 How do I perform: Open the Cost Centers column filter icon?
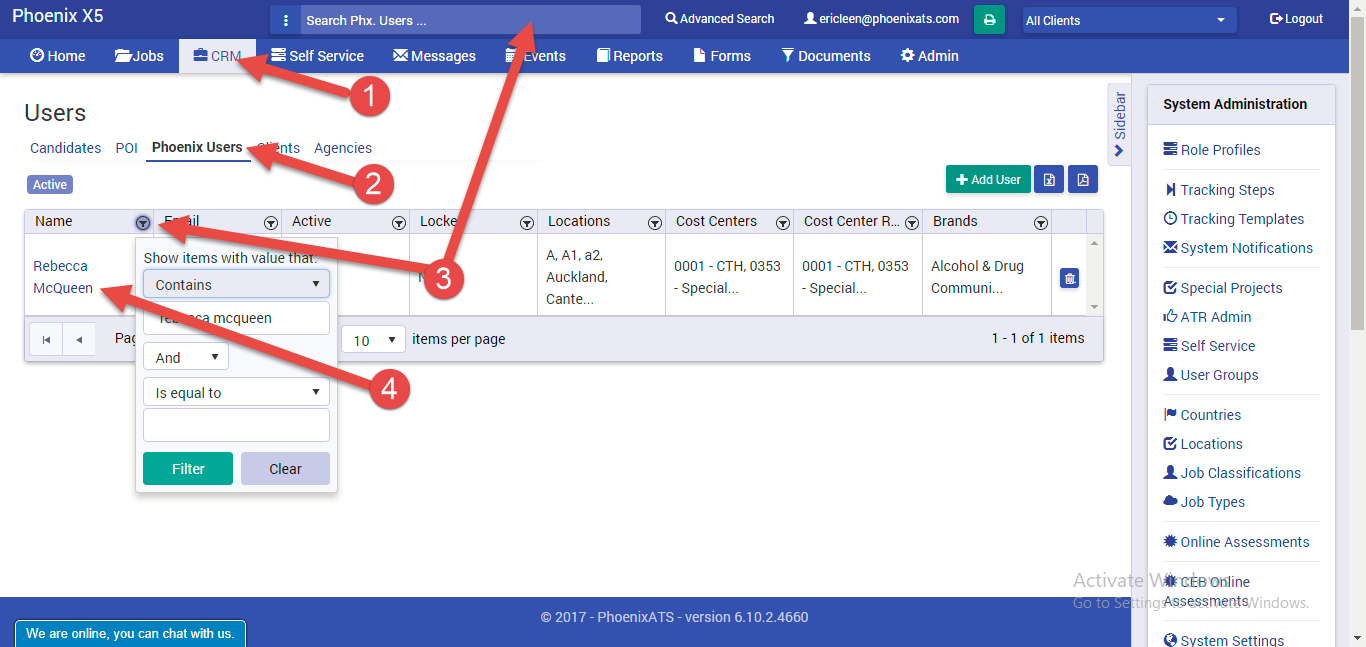pyautogui.click(x=783, y=222)
